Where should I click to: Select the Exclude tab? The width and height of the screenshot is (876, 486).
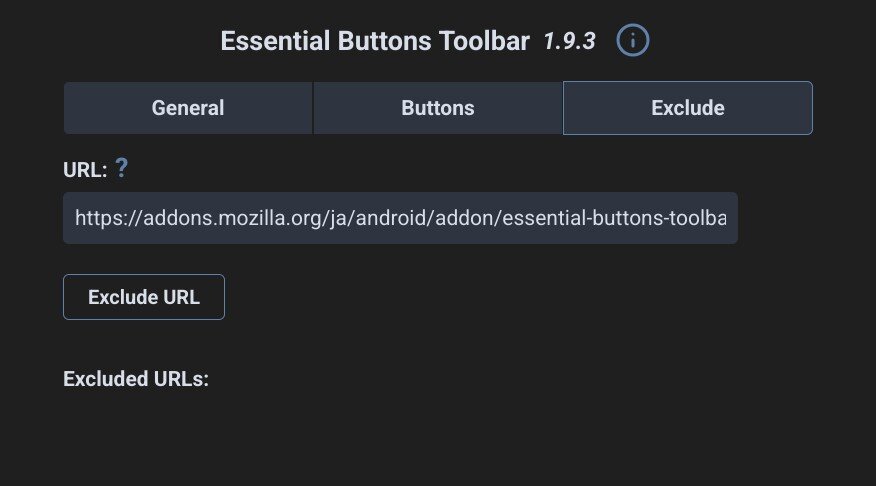[688, 108]
